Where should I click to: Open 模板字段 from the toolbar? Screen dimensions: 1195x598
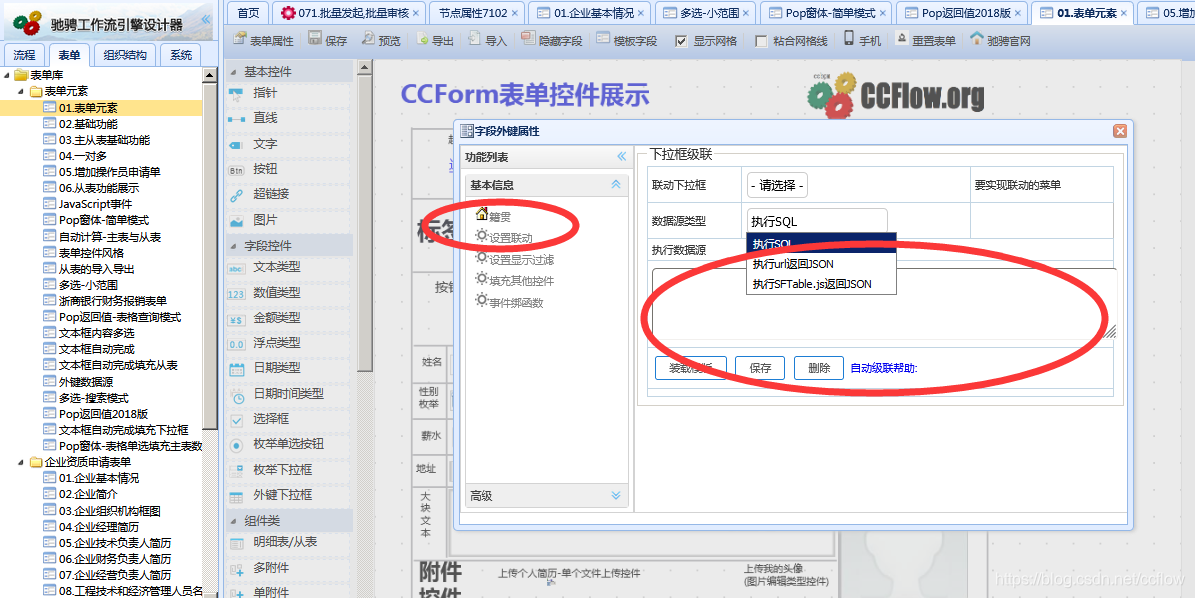click(x=626, y=40)
